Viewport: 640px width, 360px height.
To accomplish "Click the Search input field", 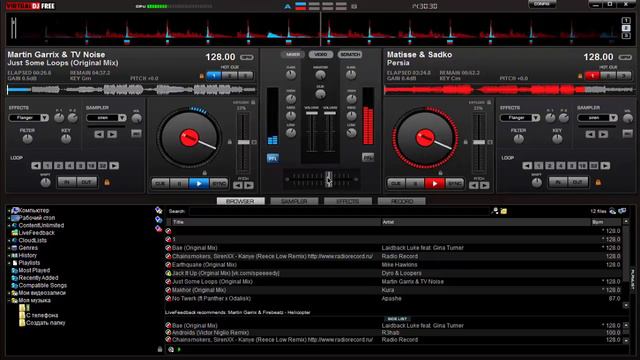I will pos(339,211).
